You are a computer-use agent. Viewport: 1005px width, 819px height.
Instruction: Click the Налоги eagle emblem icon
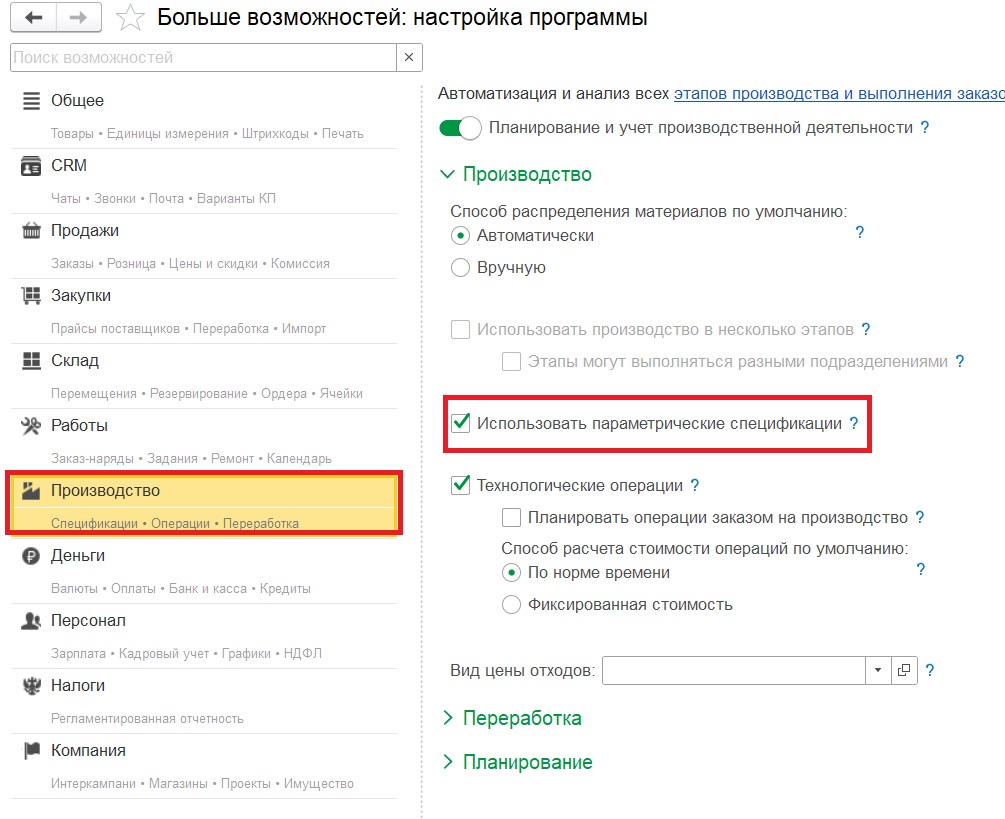tap(31, 686)
